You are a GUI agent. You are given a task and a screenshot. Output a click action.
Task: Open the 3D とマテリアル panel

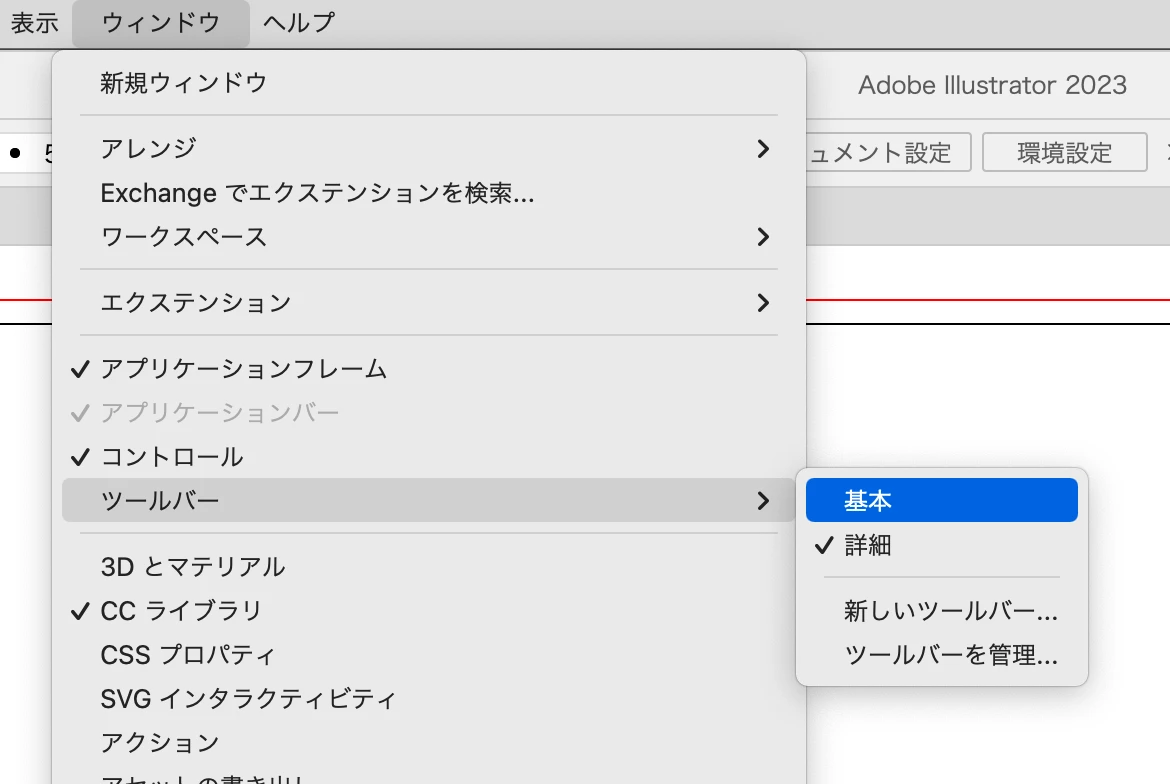428,567
